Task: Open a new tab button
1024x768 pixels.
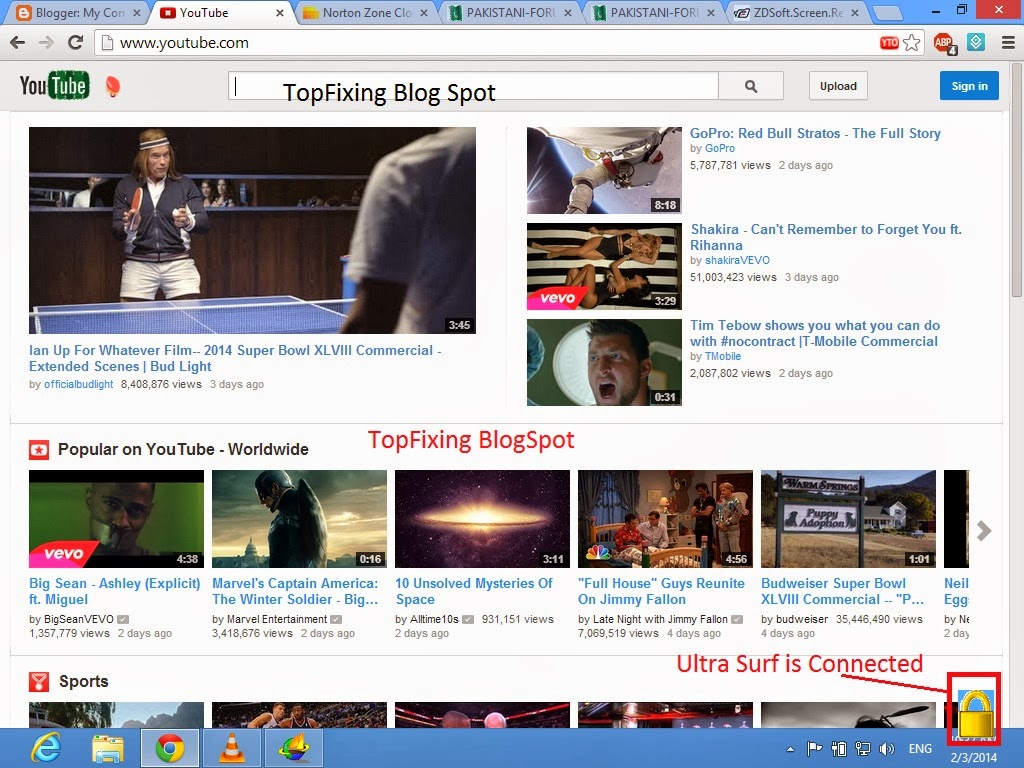Action: 886,12
